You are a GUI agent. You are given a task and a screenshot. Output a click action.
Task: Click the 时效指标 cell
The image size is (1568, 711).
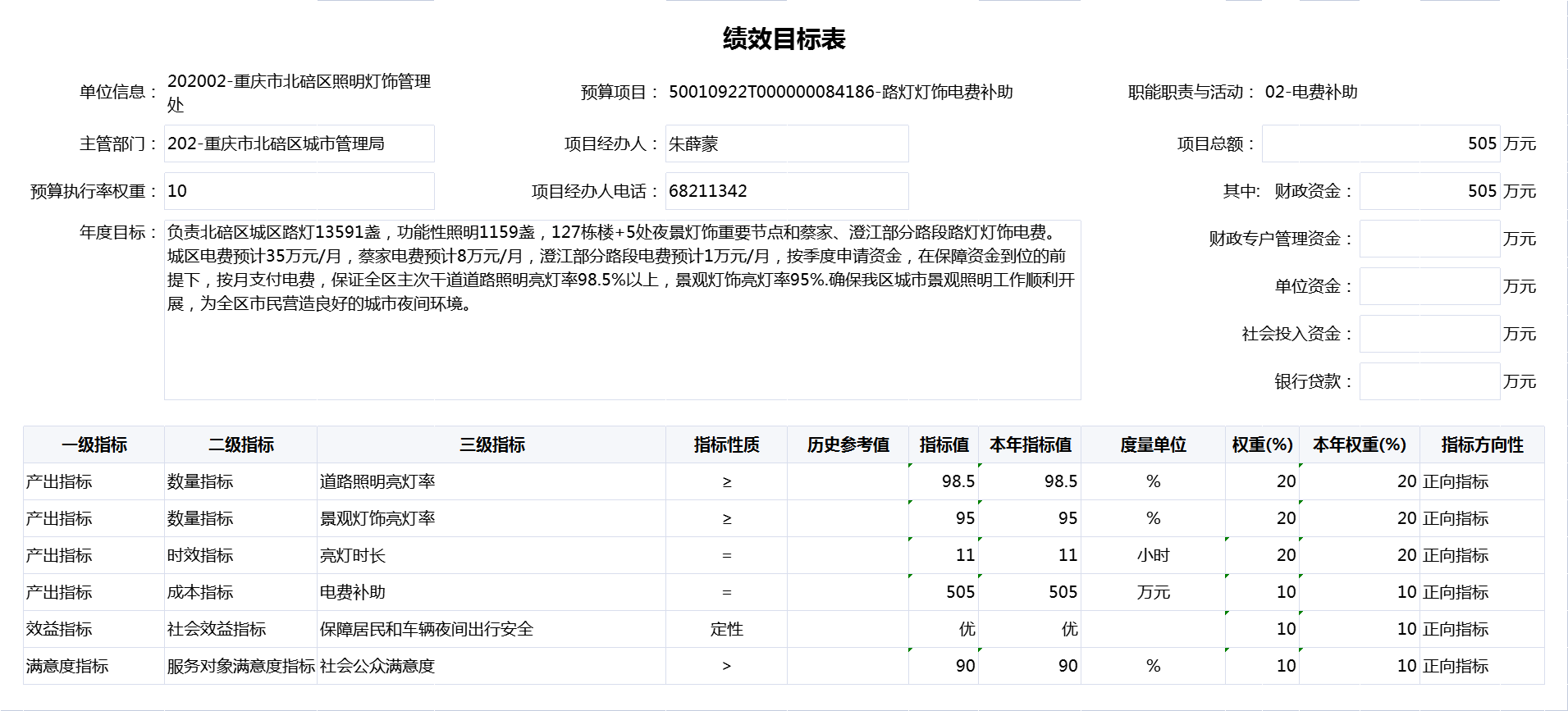(x=240, y=555)
